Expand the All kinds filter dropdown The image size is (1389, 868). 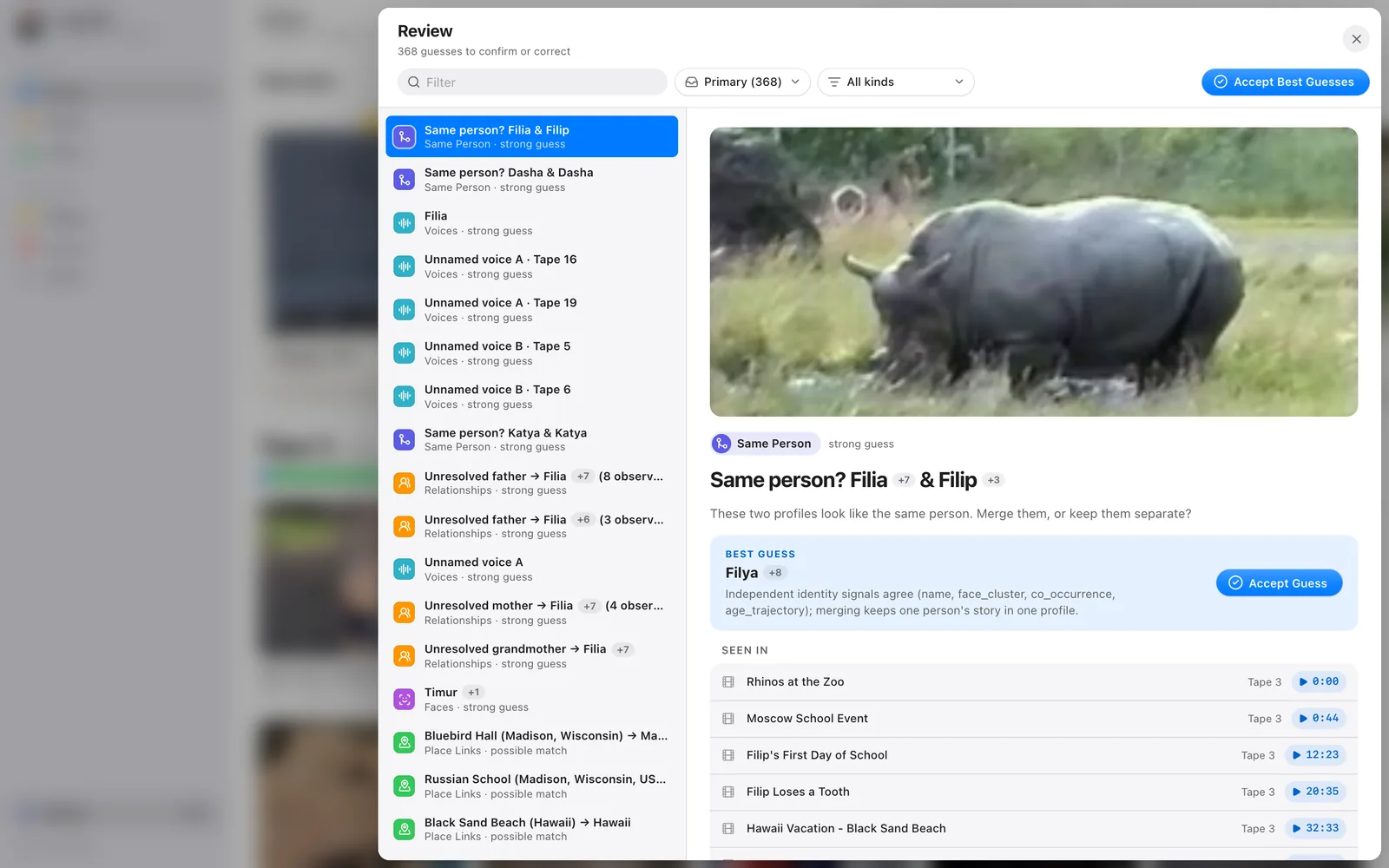tap(896, 82)
